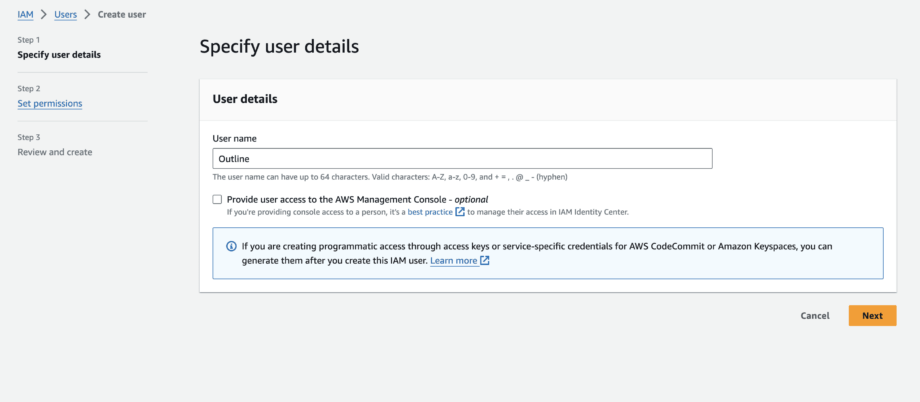Image resolution: width=920 pixels, height=402 pixels.
Task: Cancel user creation
Action: point(815,316)
